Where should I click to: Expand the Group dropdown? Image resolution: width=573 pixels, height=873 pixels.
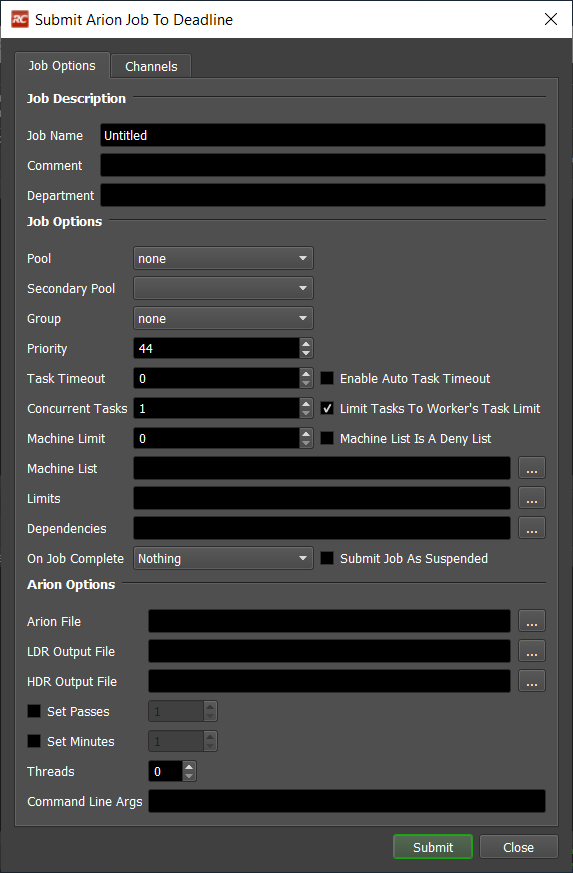tap(223, 318)
